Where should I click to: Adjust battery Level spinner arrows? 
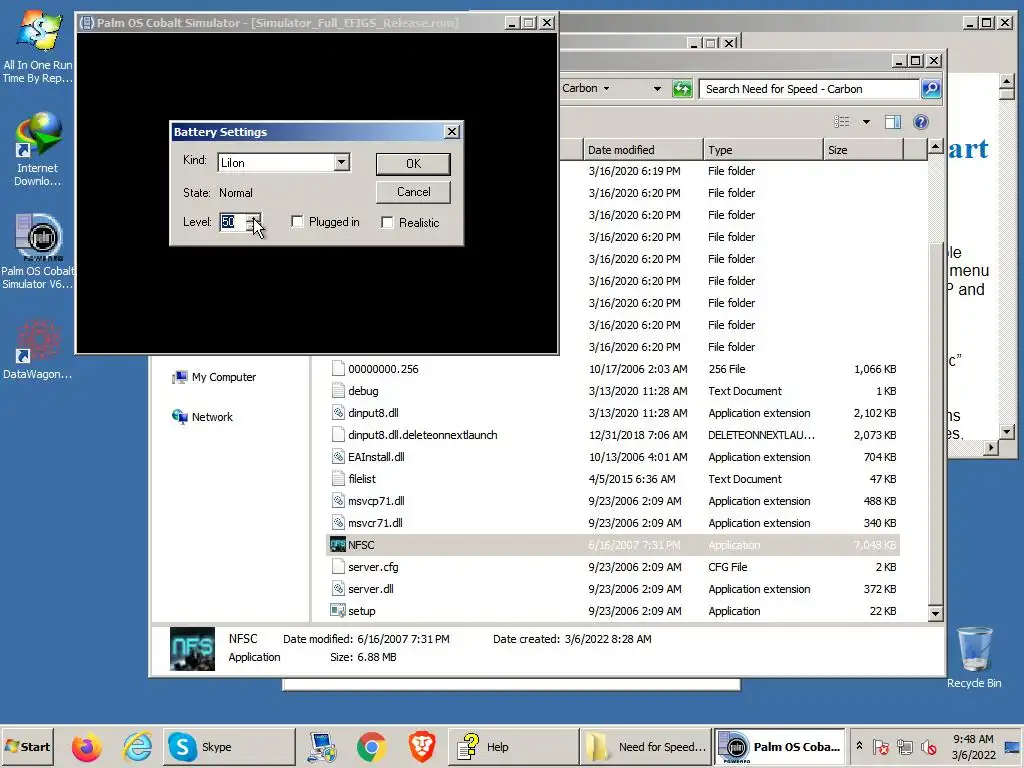[x=254, y=222]
